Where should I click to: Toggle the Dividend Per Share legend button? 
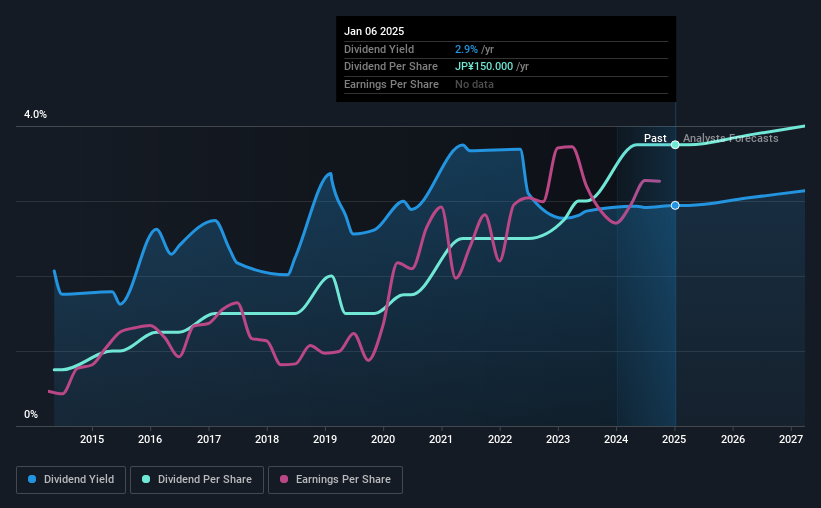197,480
